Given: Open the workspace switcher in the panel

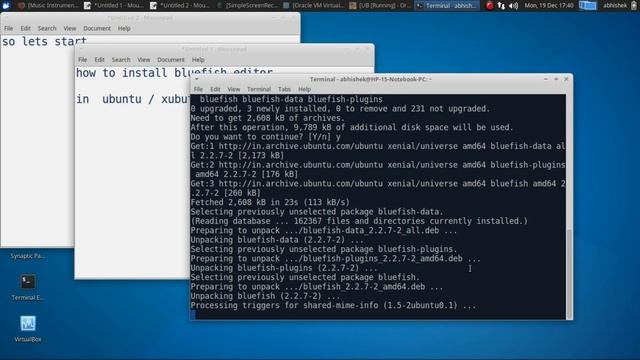Looking at the screenshot, I should pyautogui.click(x=587, y=5).
